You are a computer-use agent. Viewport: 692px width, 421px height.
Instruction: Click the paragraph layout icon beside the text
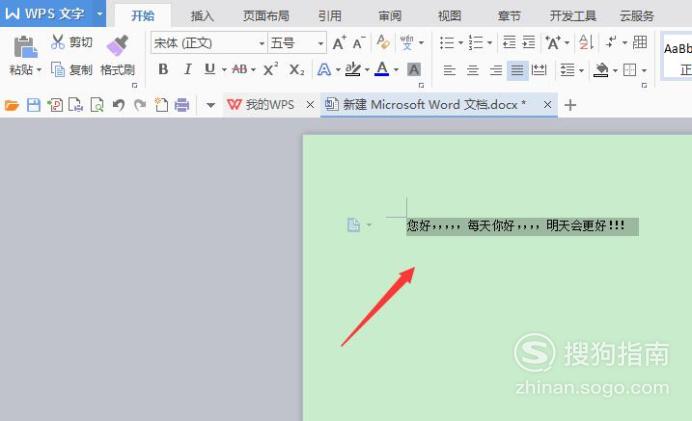click(x=354, y=225)
